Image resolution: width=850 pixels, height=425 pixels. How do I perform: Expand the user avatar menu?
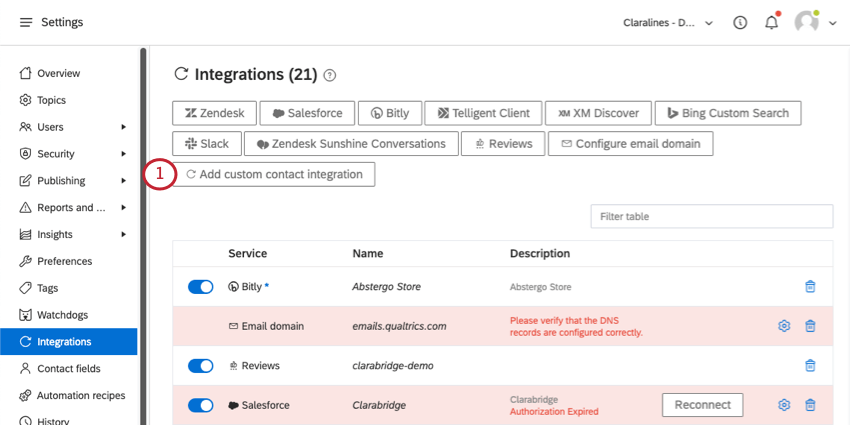815,22
